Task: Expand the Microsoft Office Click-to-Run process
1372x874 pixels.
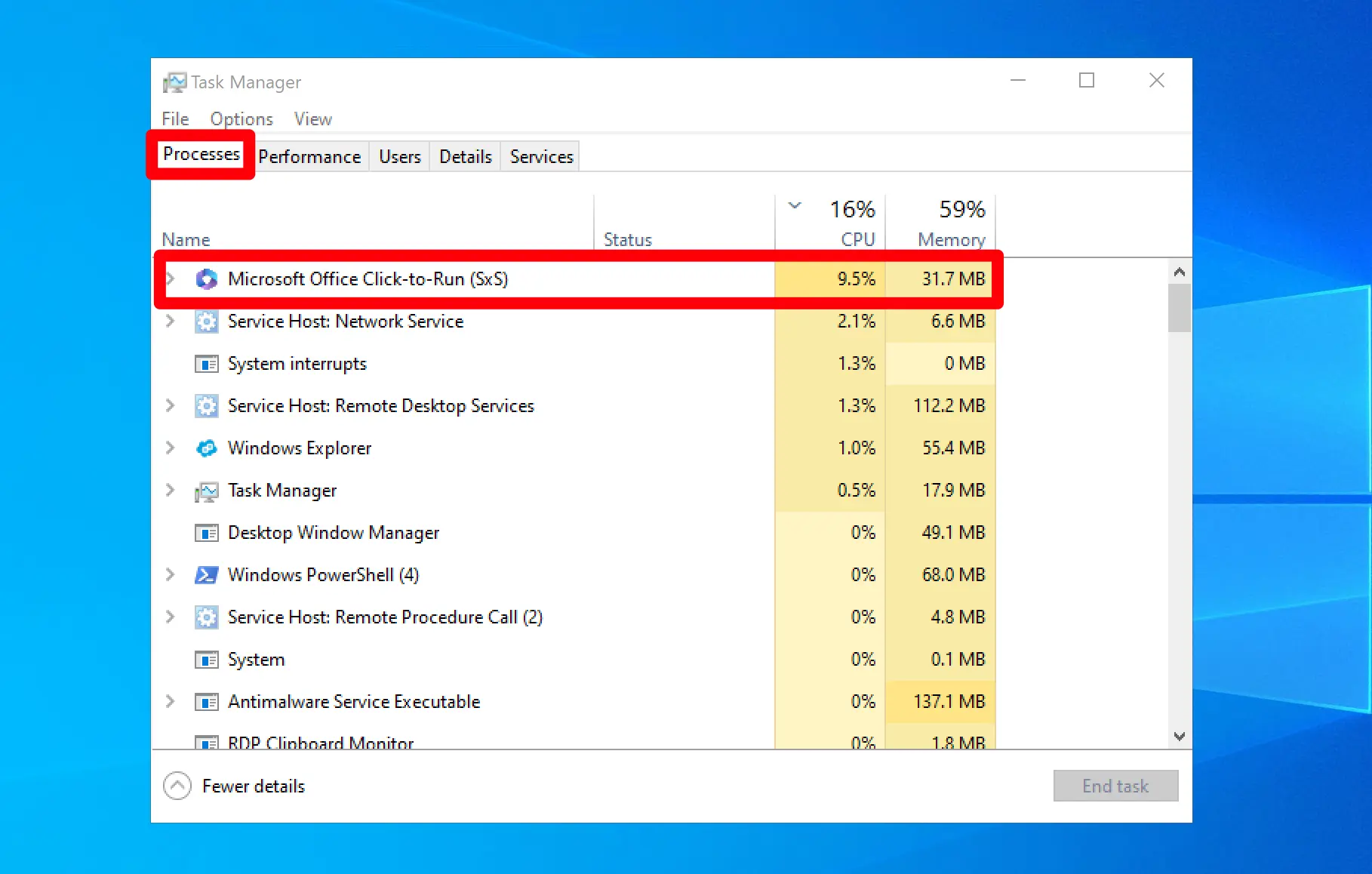Action: click(x=171, y=279)
